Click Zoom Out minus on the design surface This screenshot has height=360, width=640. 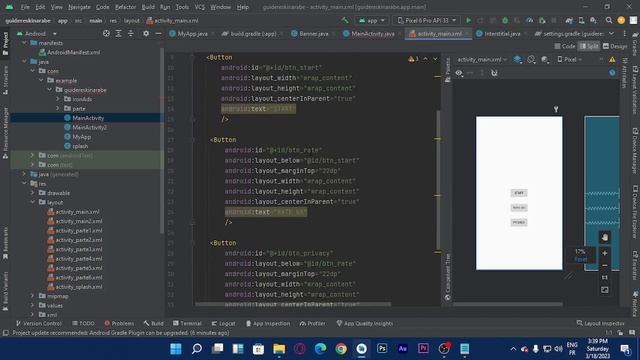pyautogui.click(x=604, y=265)
